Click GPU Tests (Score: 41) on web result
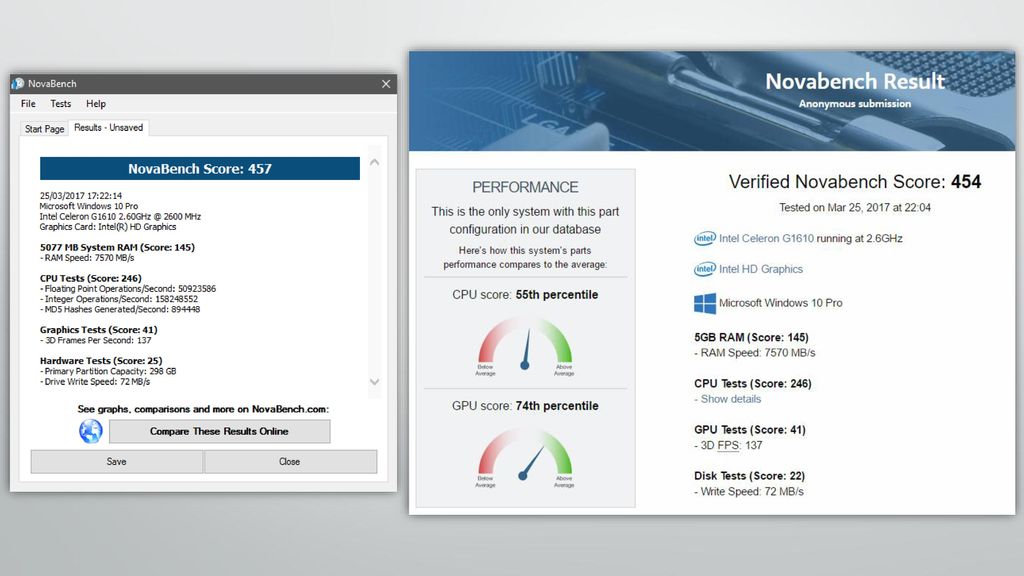This screenshot has height=576, width=1024. 750,430
